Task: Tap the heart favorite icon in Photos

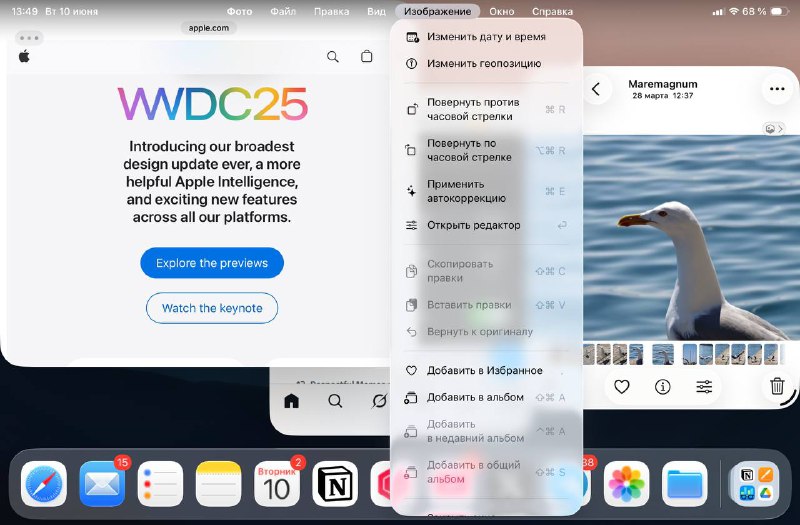Action: [x=621, y=387]
